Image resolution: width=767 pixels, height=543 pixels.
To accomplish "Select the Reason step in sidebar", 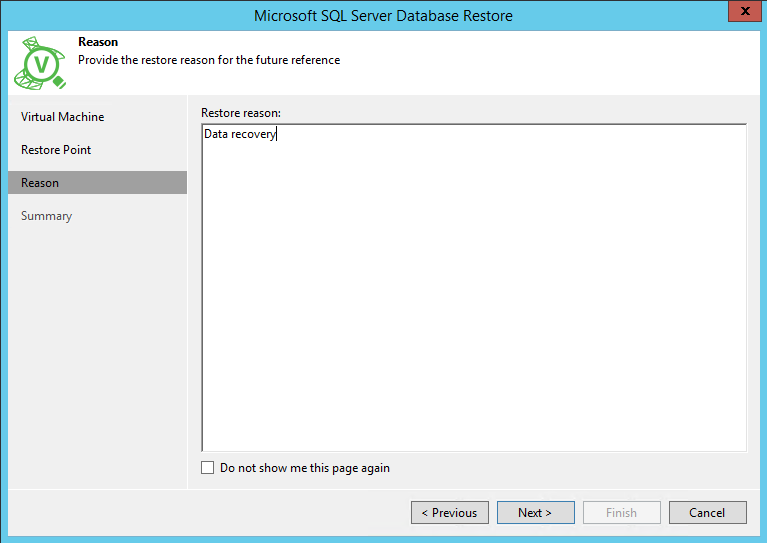I will [97, 182].
